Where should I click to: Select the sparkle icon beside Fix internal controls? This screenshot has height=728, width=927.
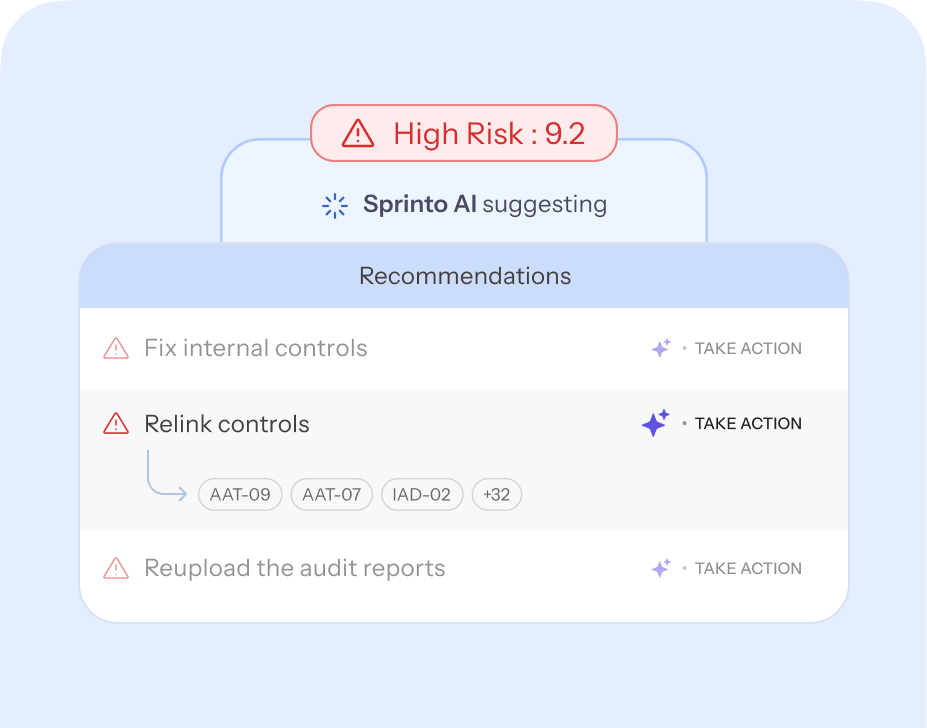pyautogui.click(x=661, y=348)
